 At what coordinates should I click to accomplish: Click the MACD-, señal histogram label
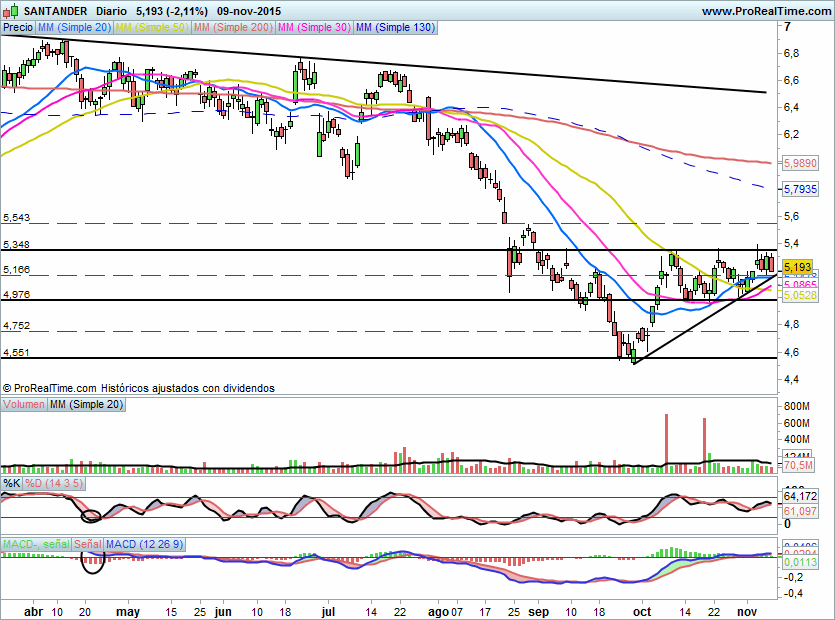tap(36, 544)
